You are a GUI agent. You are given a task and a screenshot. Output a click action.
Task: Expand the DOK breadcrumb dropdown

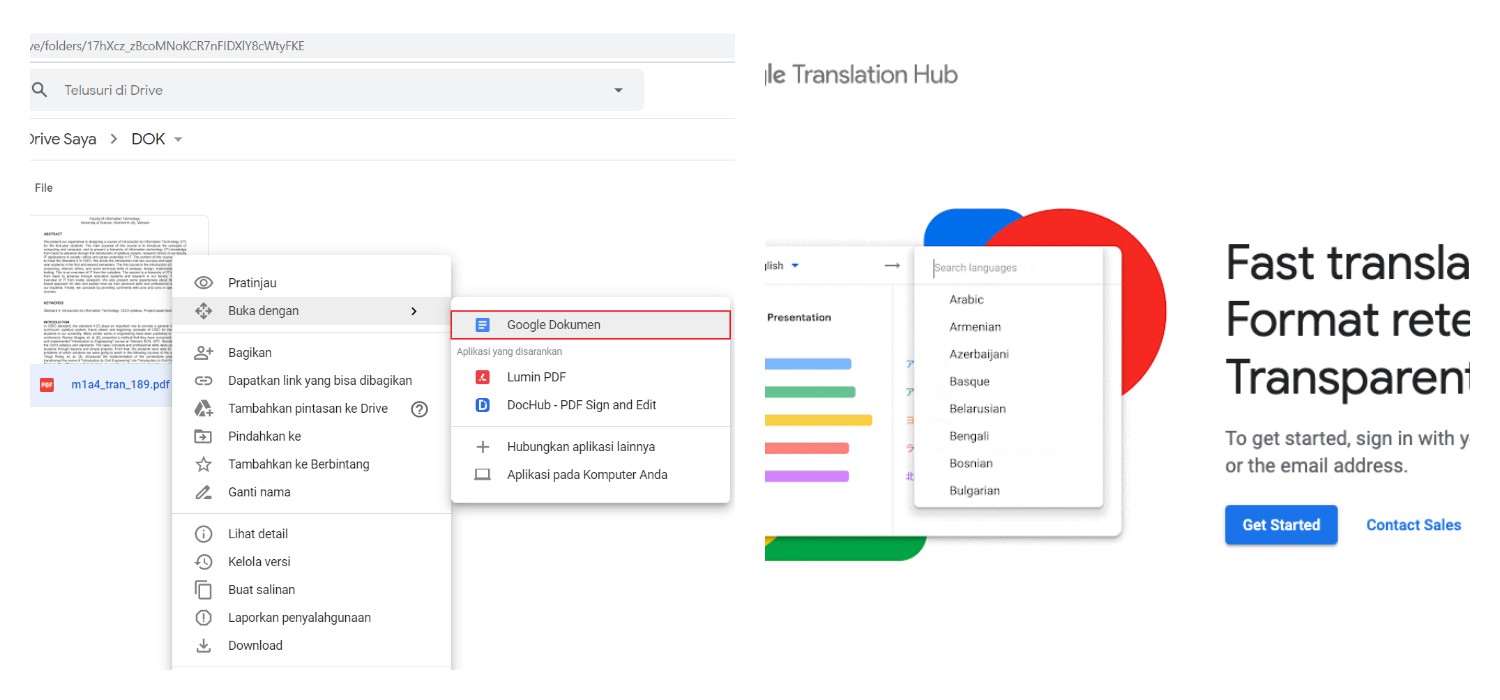[176, 139]
